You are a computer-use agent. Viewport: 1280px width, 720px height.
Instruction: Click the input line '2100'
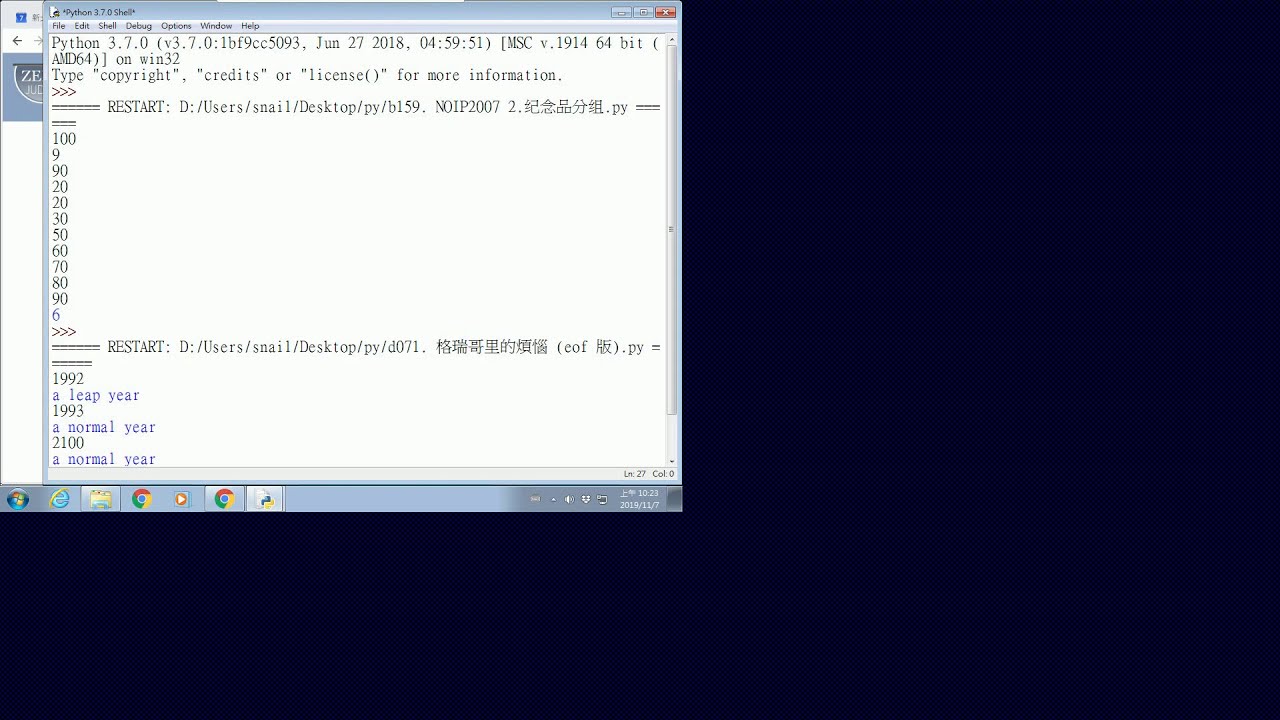pyautogui.click(x=68, y=443)
